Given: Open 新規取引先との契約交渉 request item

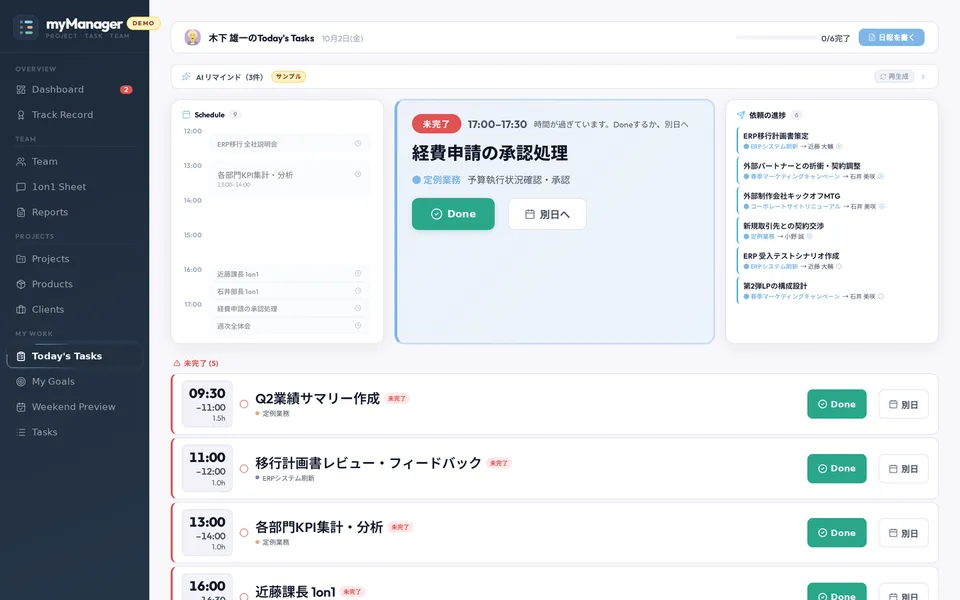Looking at the screenshot, I should pyautogui.click(x=833, y=230).
